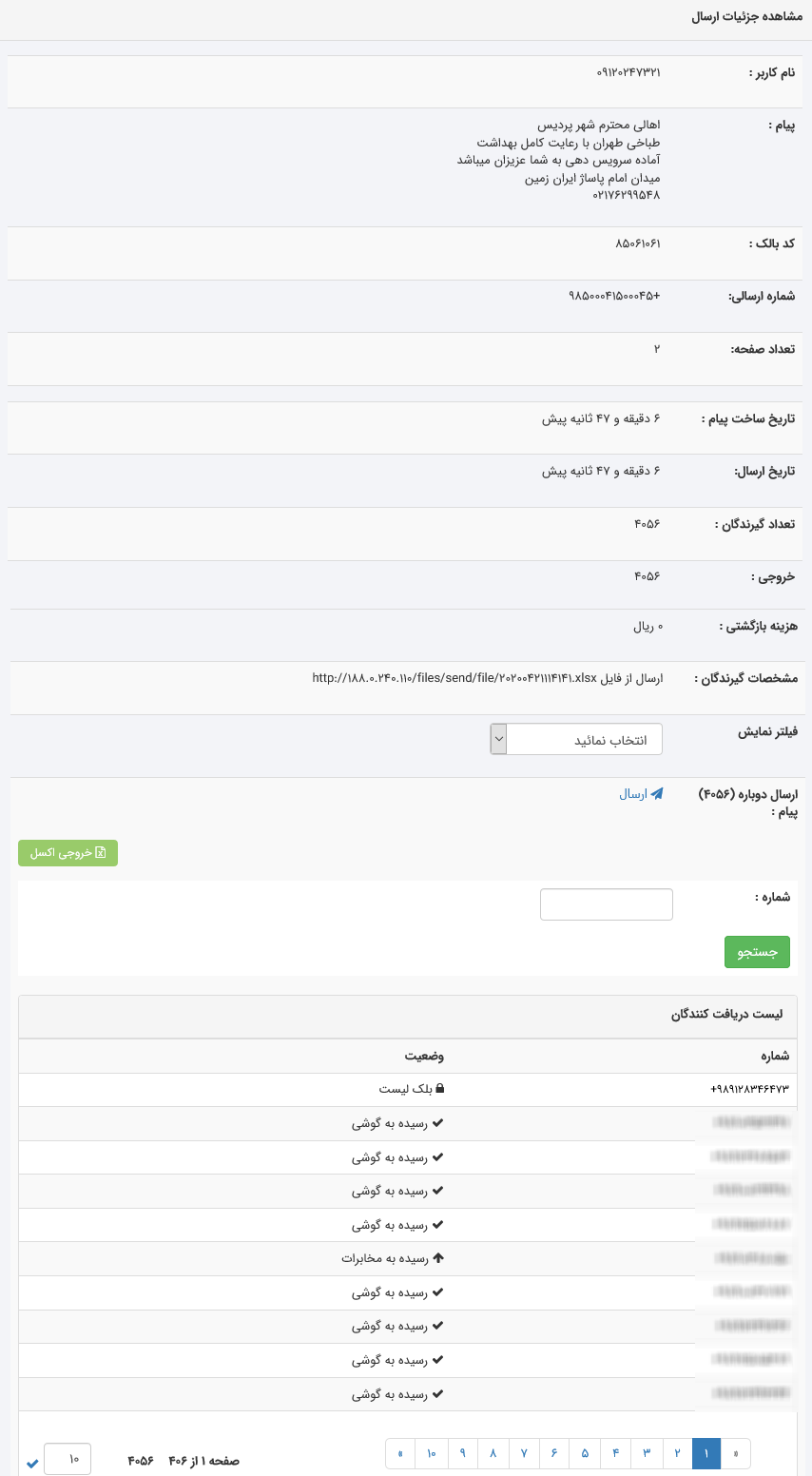
Task: Click the page size field showing 10
Action: [67, 1459]
